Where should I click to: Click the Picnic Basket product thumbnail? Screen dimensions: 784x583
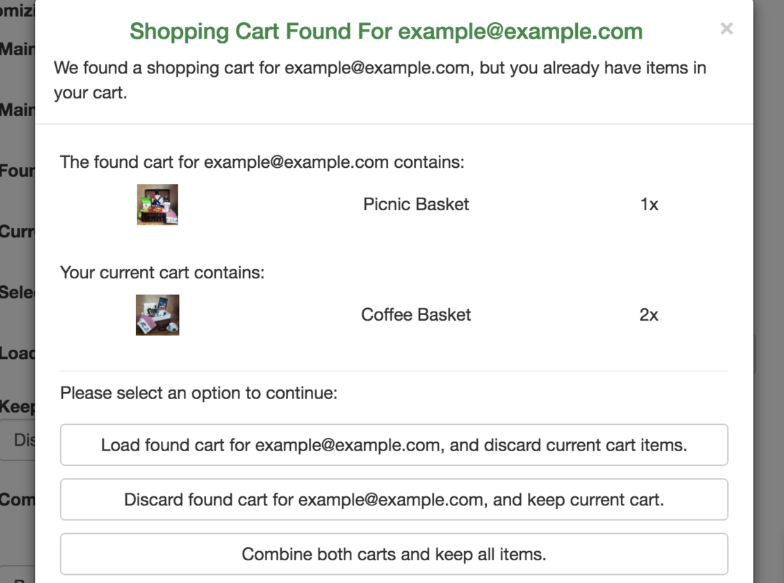(x=157, y=205)
